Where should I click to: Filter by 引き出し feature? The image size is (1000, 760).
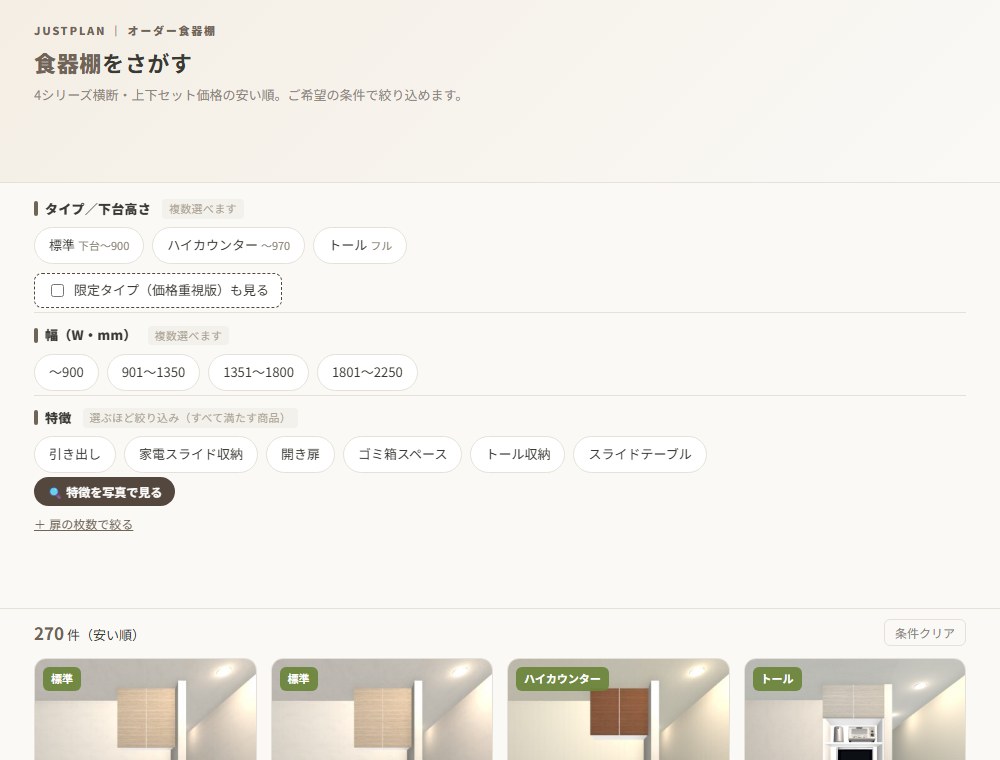(x=75, y=455)
